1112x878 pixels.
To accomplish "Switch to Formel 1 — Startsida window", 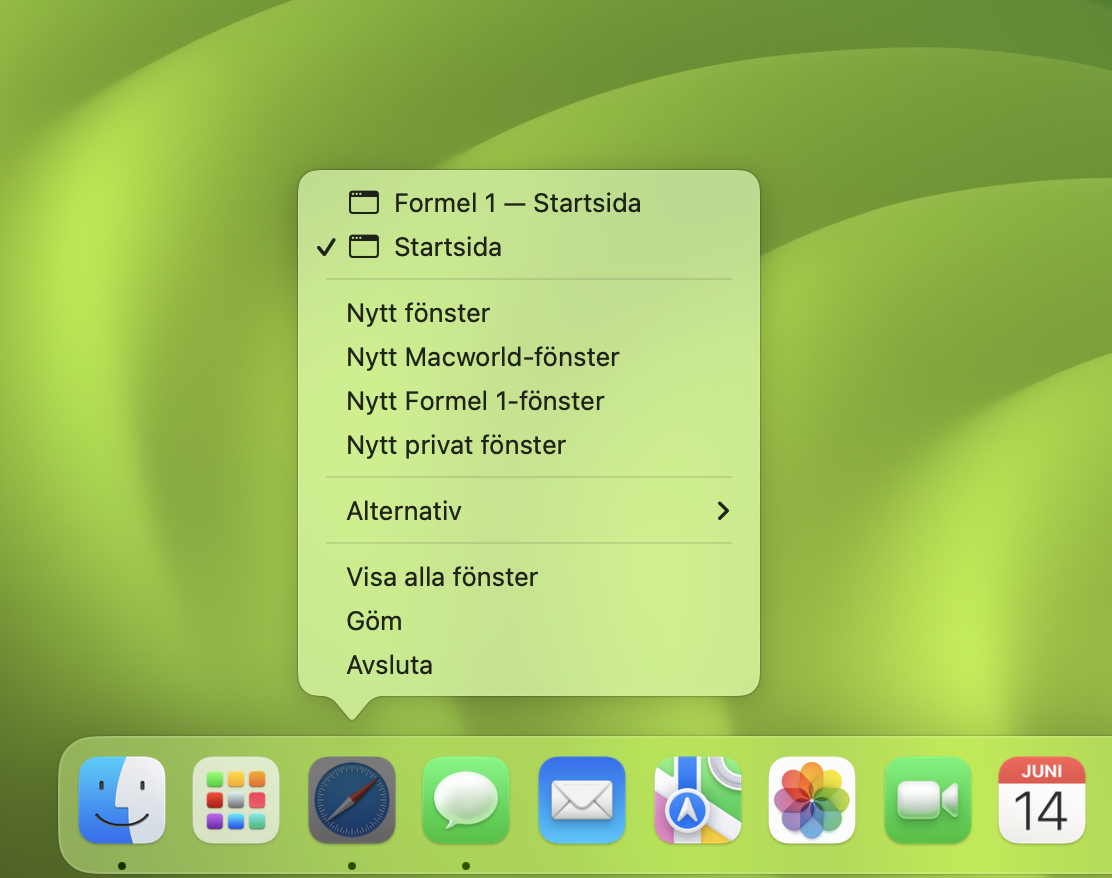I will pyautogui.click(x=517, y=203).
